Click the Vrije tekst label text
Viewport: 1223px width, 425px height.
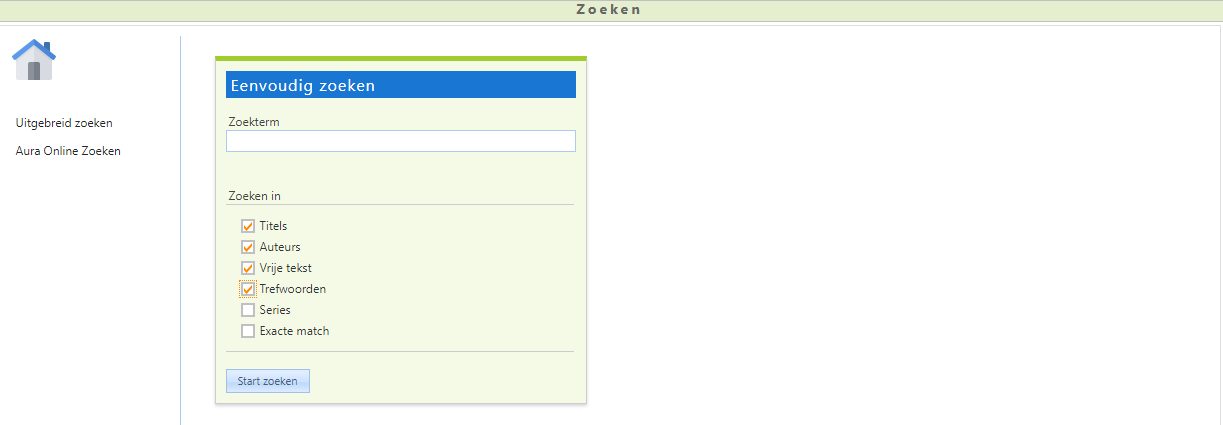(286, 268)
